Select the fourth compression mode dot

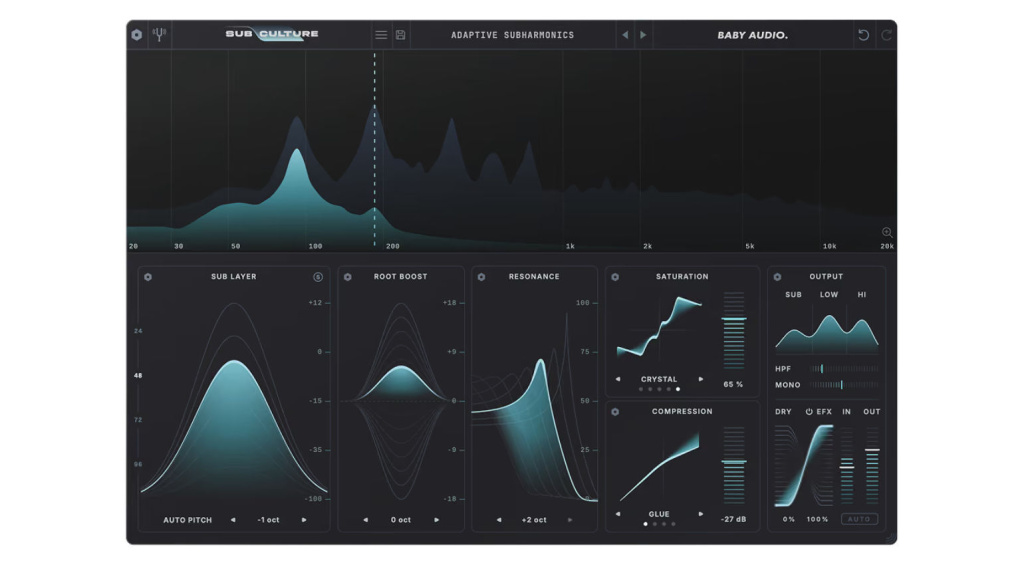click(x=673, y=524)
